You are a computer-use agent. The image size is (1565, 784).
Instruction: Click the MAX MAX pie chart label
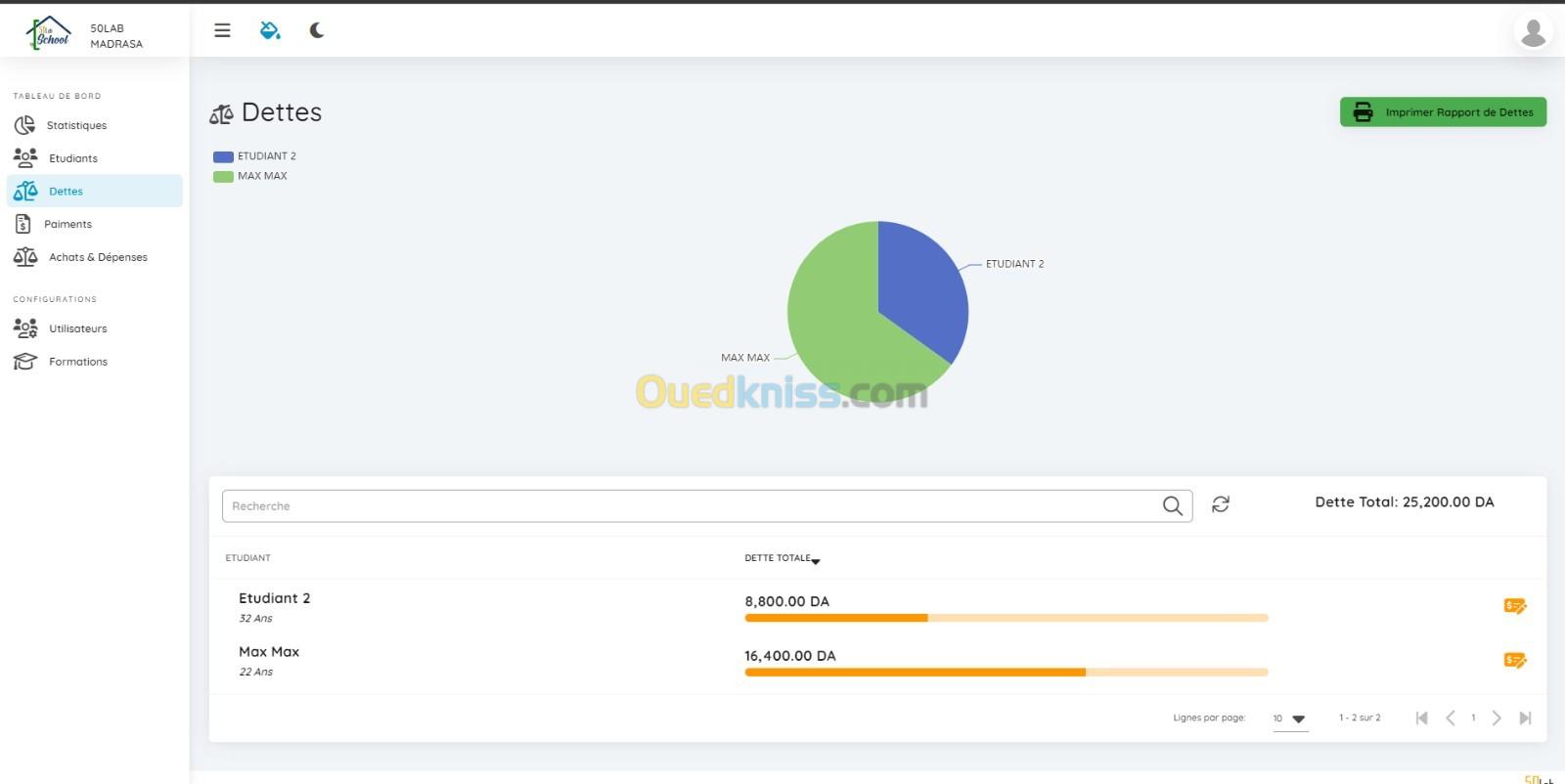pyautogui.click(x=745, y=358)
